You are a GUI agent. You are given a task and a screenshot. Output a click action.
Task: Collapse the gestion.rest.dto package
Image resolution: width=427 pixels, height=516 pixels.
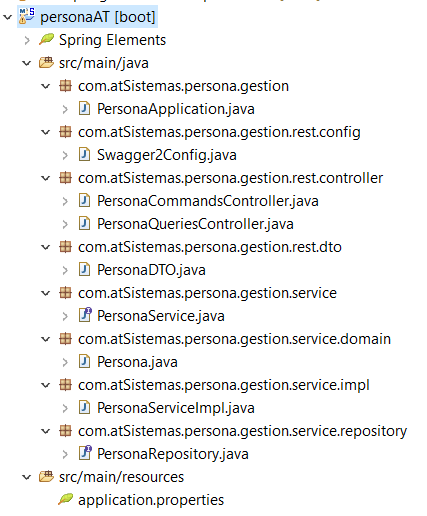pos(45,247)
